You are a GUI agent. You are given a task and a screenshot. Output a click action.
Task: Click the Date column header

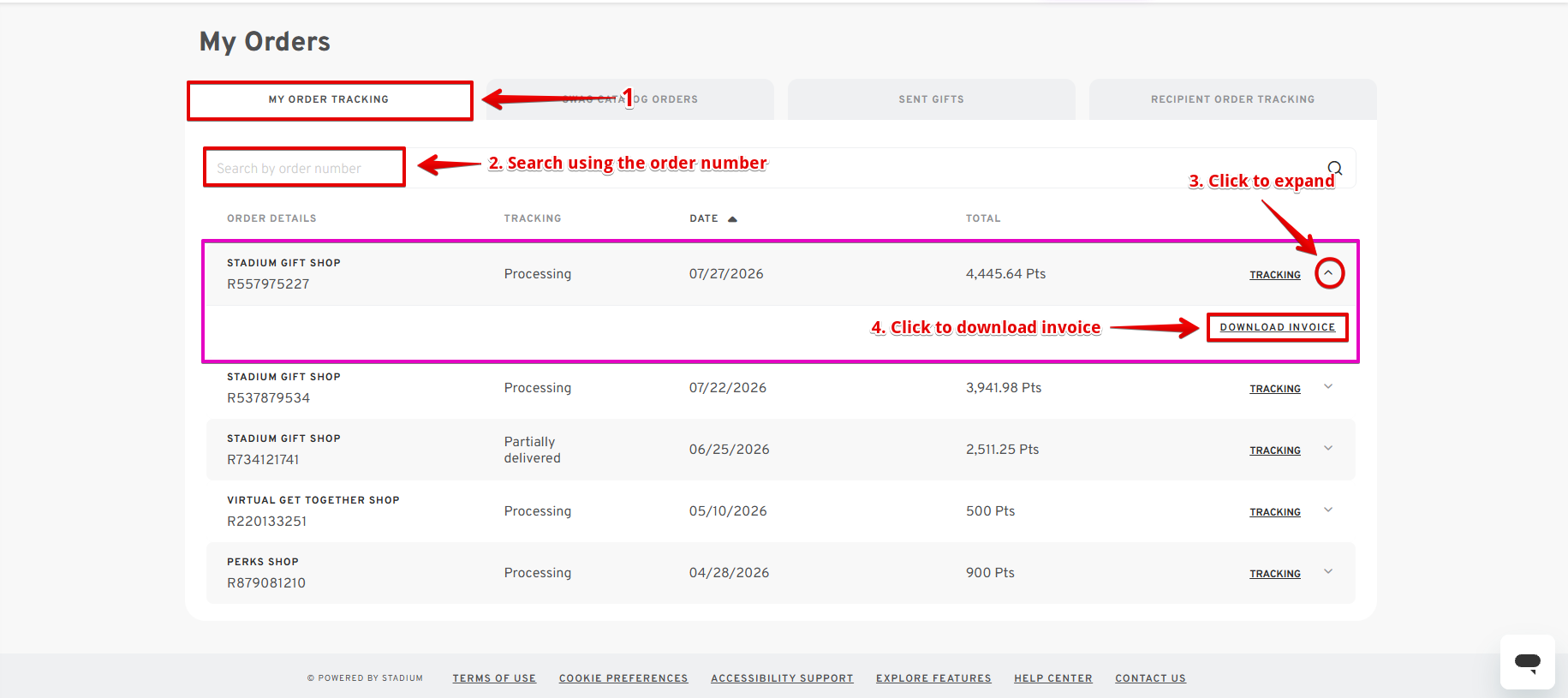tap(704, 218)
